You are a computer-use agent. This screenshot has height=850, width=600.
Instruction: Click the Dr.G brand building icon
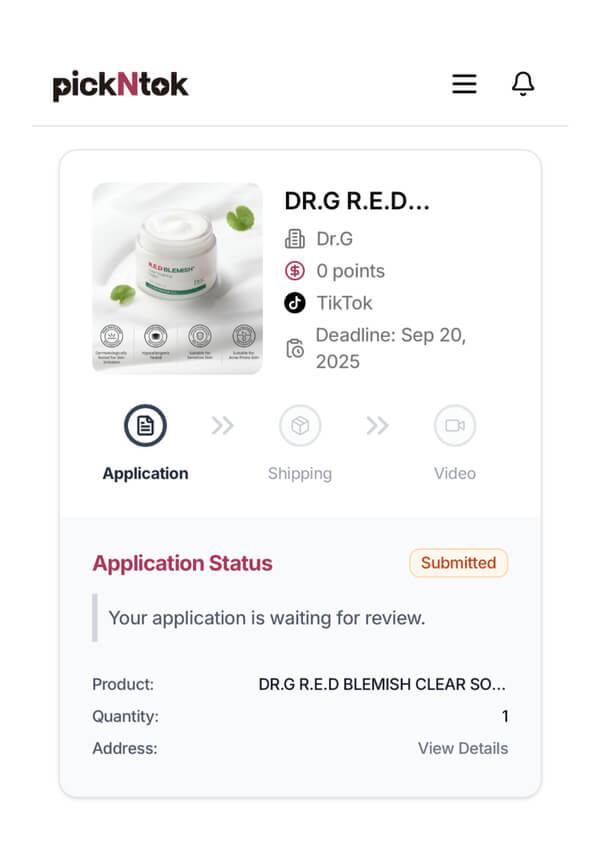coord(295,239)
